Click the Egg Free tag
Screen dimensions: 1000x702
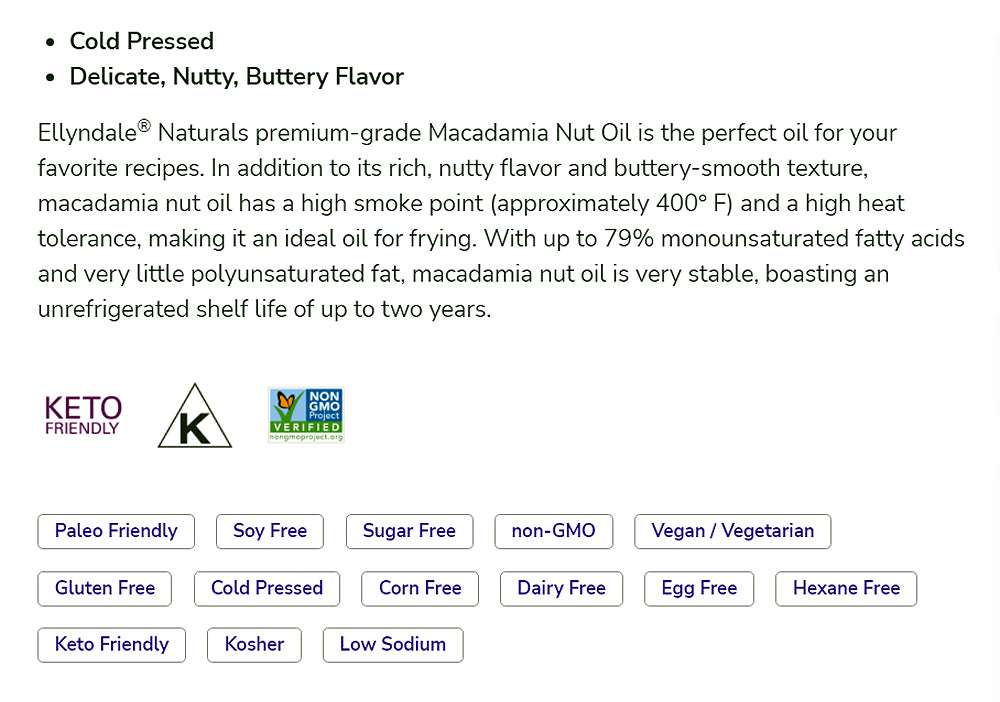(699, 588)
